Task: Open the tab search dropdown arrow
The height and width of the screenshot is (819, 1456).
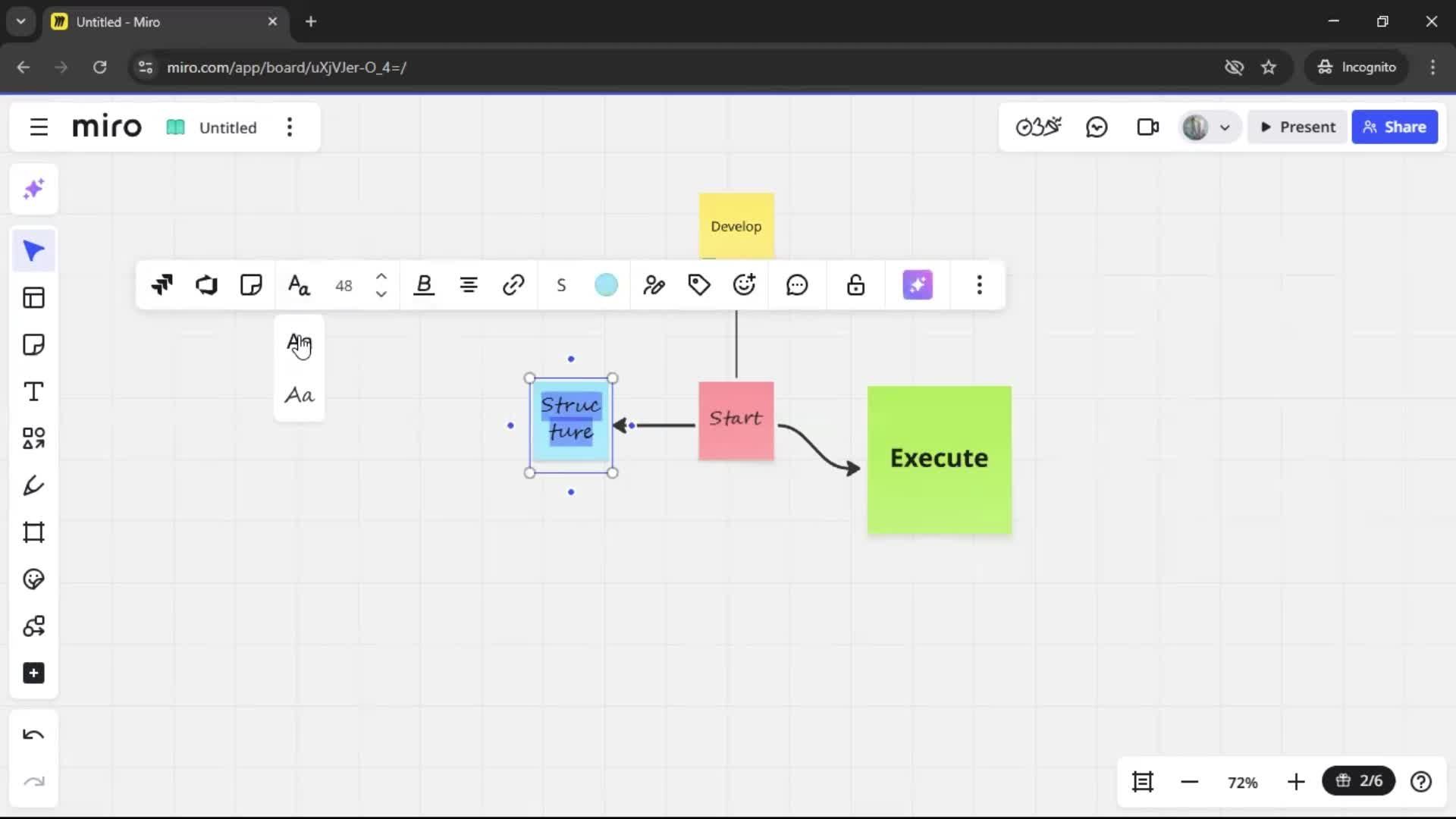Action: 20,21
